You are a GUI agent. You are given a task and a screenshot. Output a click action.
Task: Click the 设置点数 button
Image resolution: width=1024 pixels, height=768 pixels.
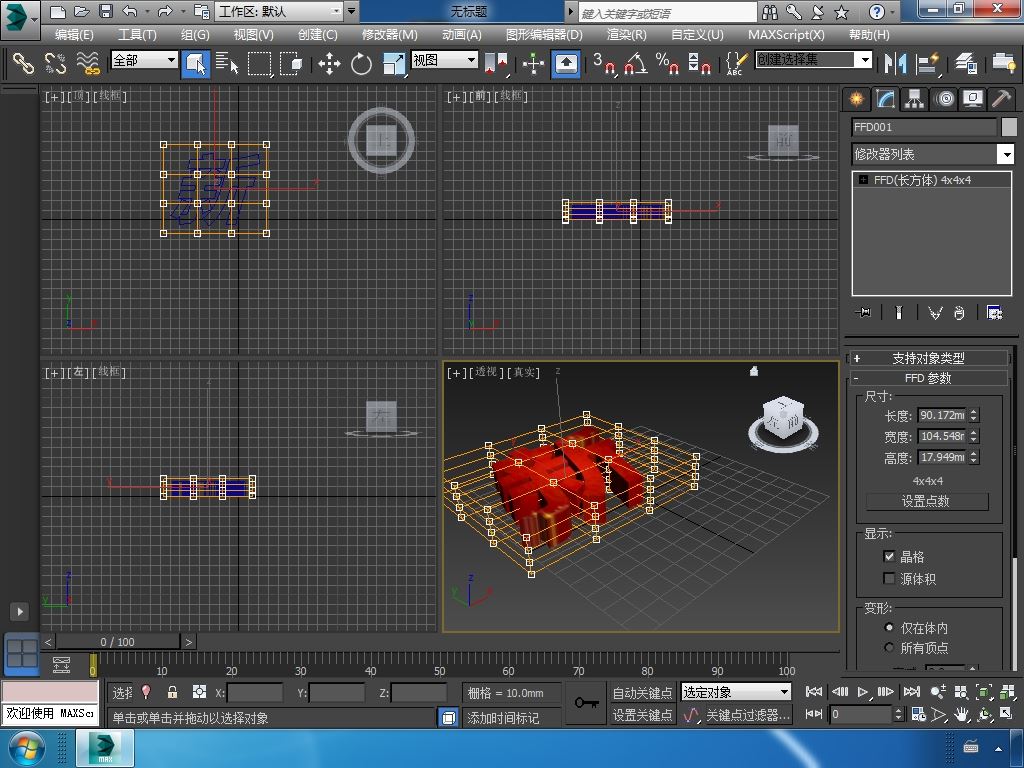926,501
